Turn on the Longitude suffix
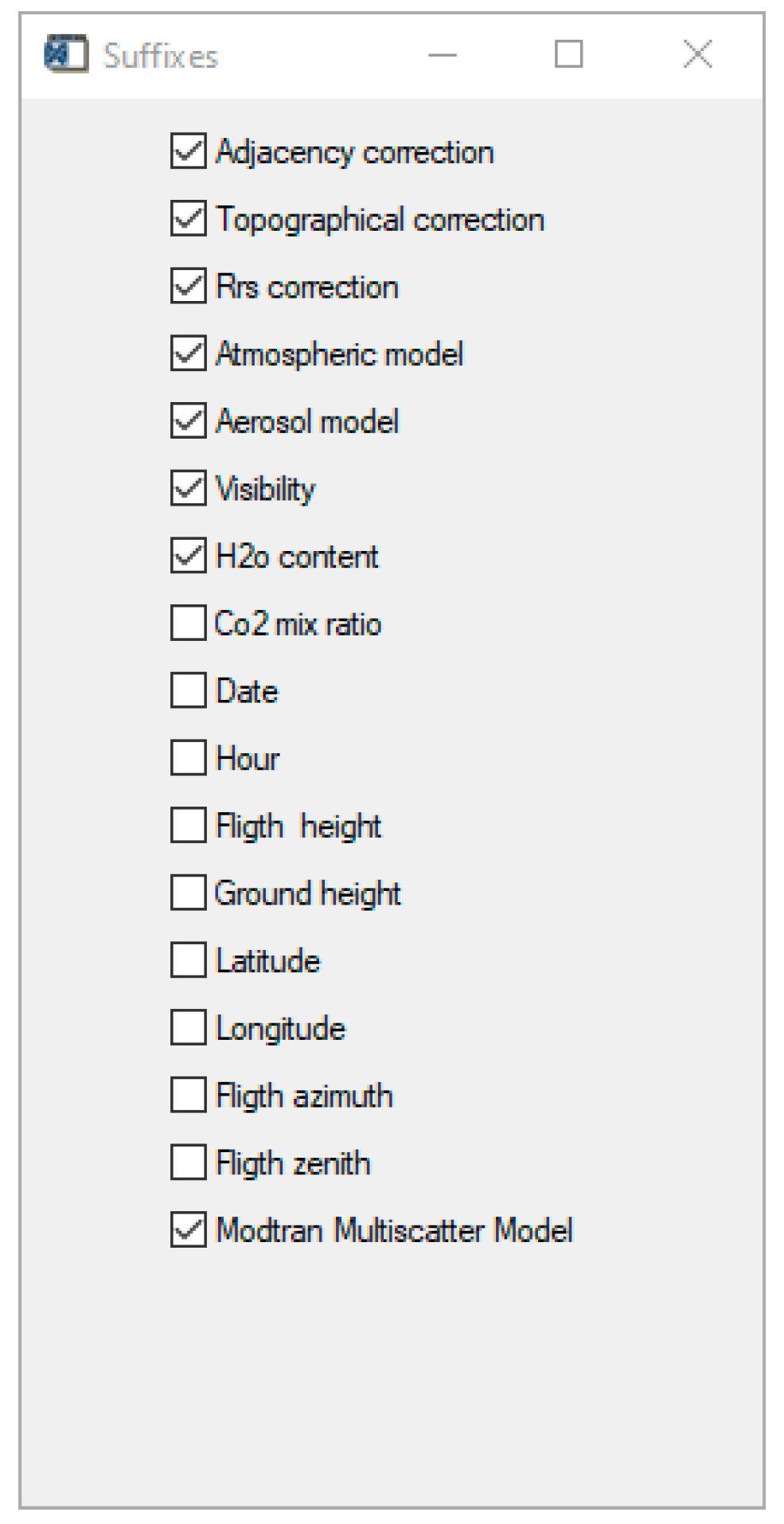This screenshot has height=1524, width=784. (x=188, y=1028)
